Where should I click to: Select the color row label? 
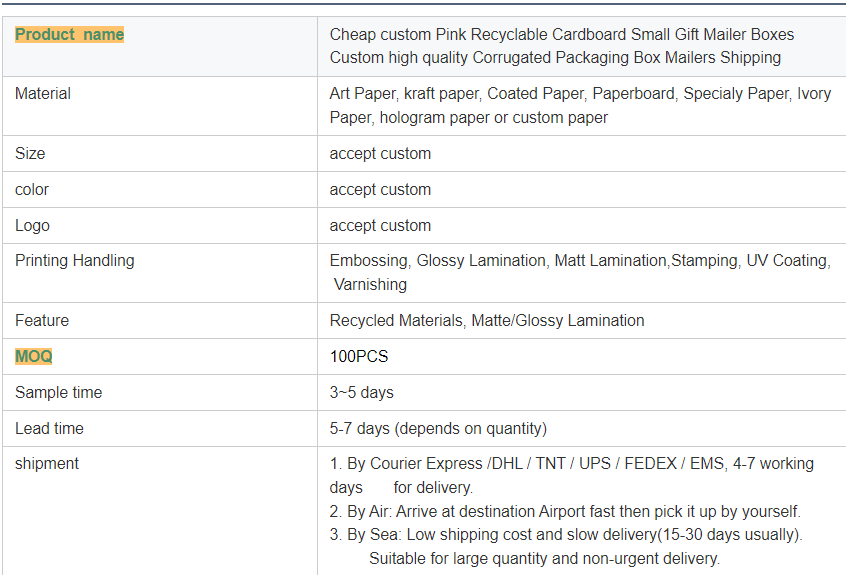coord(32,190)
